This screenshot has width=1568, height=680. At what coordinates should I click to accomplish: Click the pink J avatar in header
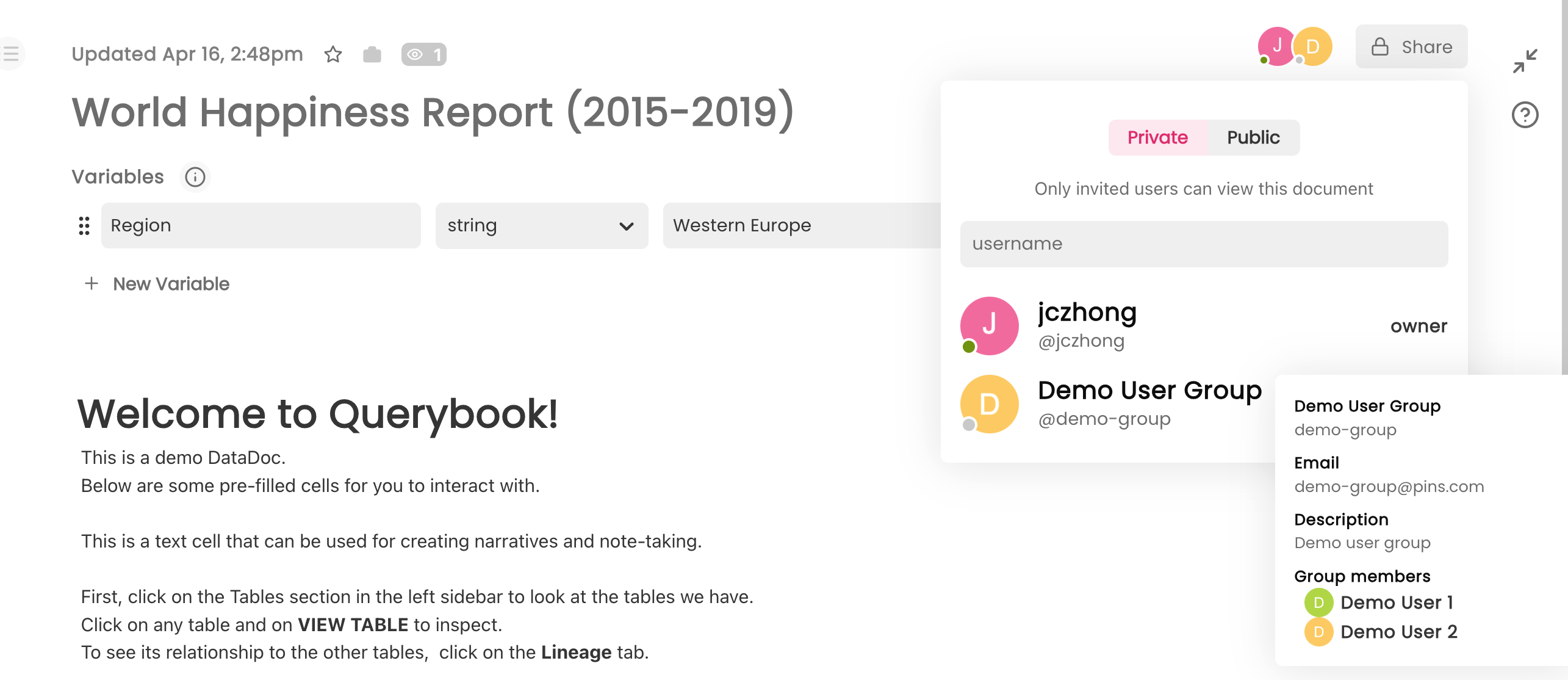tap(1276, 46)
